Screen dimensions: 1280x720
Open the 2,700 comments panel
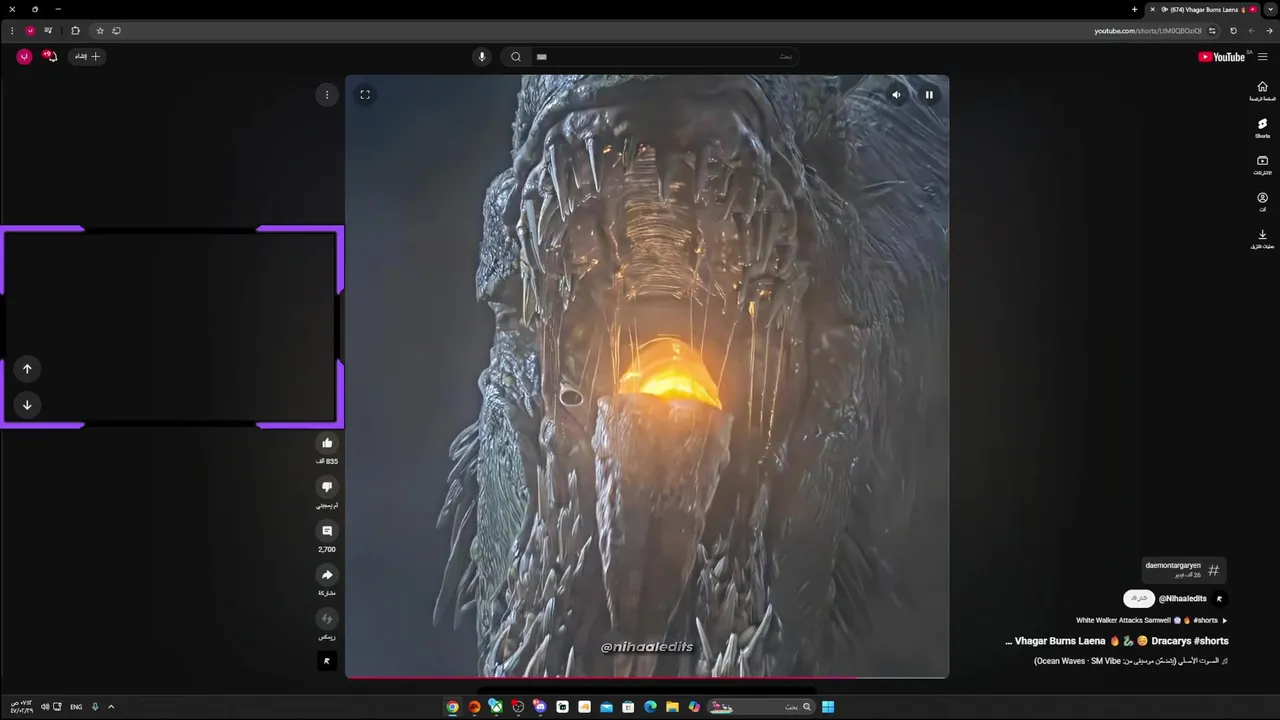(x=327, y=531)
